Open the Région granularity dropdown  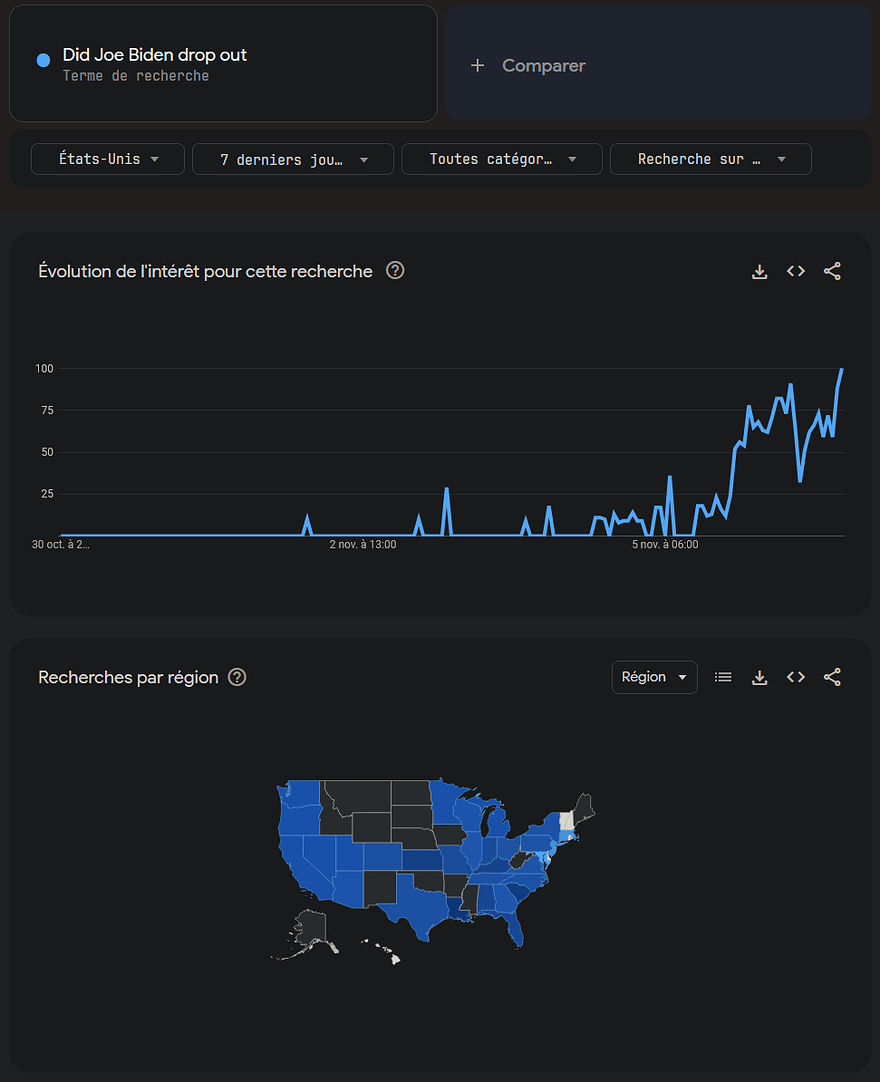coord(654,677)
